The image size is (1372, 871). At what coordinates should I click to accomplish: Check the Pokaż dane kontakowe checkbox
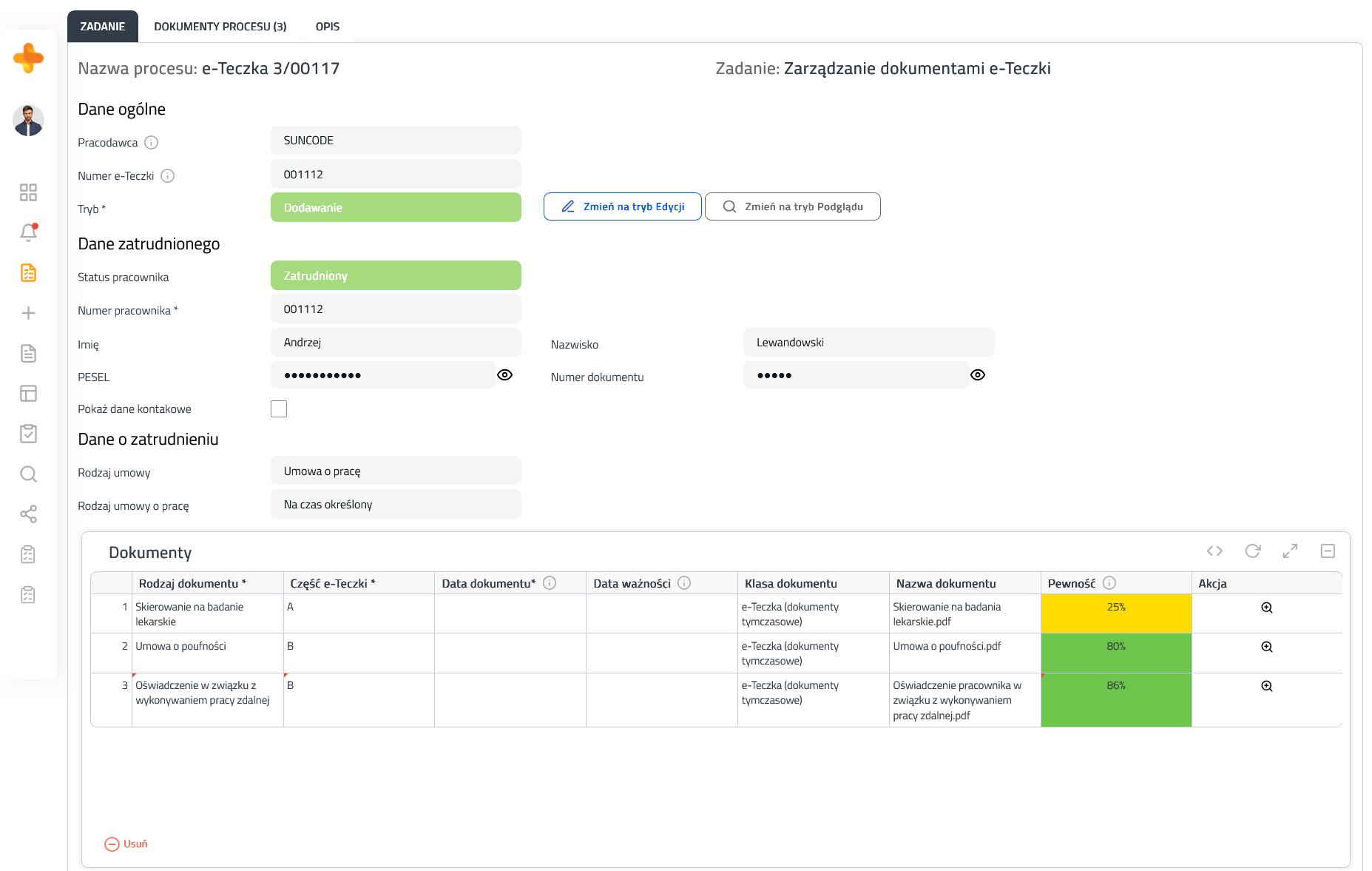coord(279,409)
